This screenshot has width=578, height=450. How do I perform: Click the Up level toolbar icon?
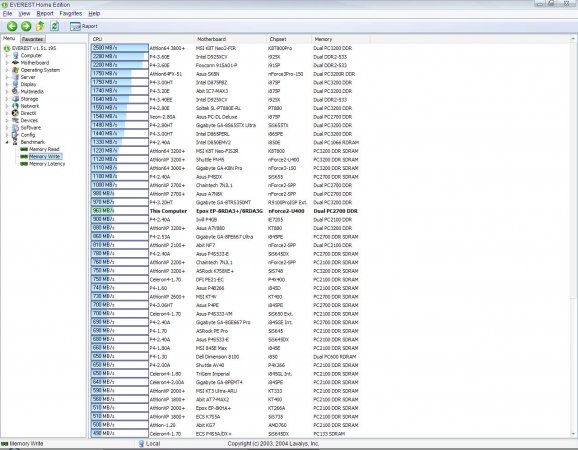(x=40, y=26)
